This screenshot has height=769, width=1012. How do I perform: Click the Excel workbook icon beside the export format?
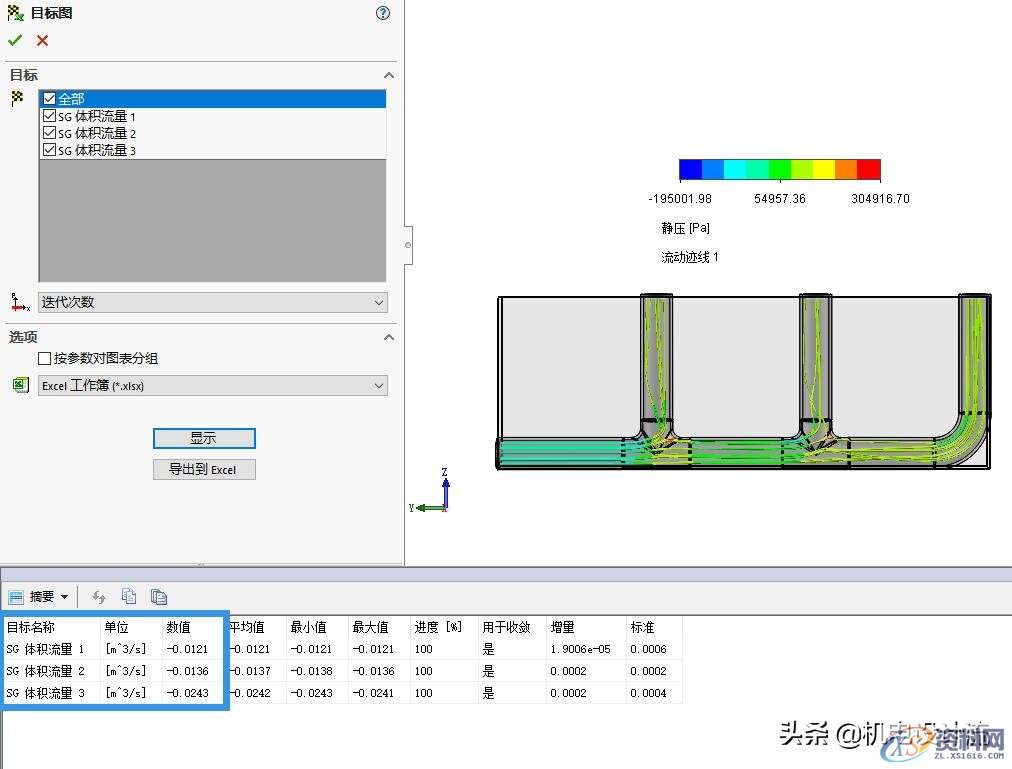(x=21, y=384)
